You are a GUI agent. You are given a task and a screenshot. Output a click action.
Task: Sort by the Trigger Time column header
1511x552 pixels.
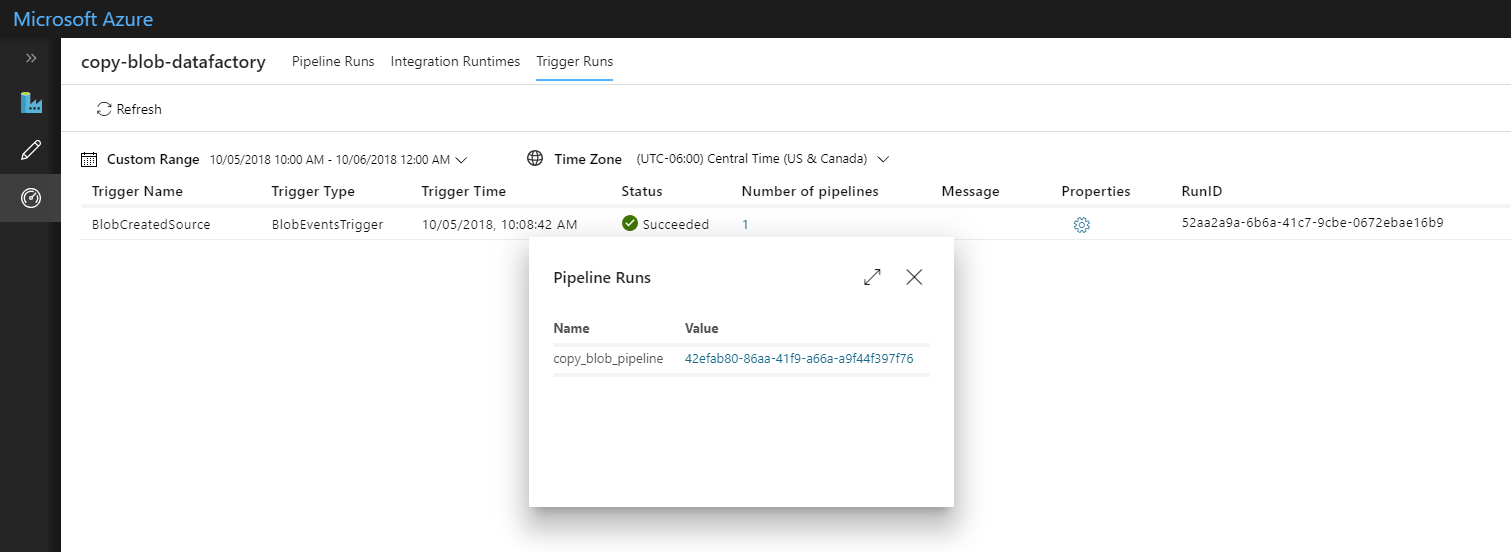[x=464, y=191]
